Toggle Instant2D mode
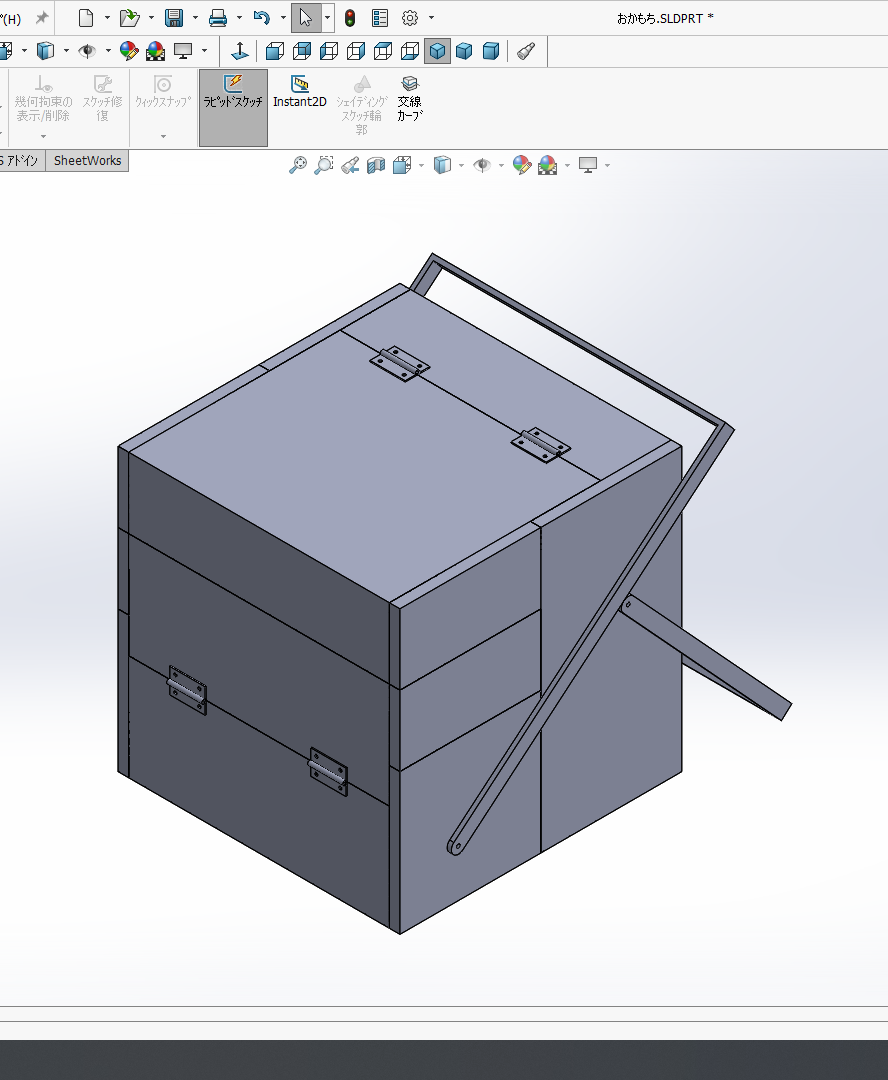This screenshot has height=1080, width=888. (x=300, y=92)
